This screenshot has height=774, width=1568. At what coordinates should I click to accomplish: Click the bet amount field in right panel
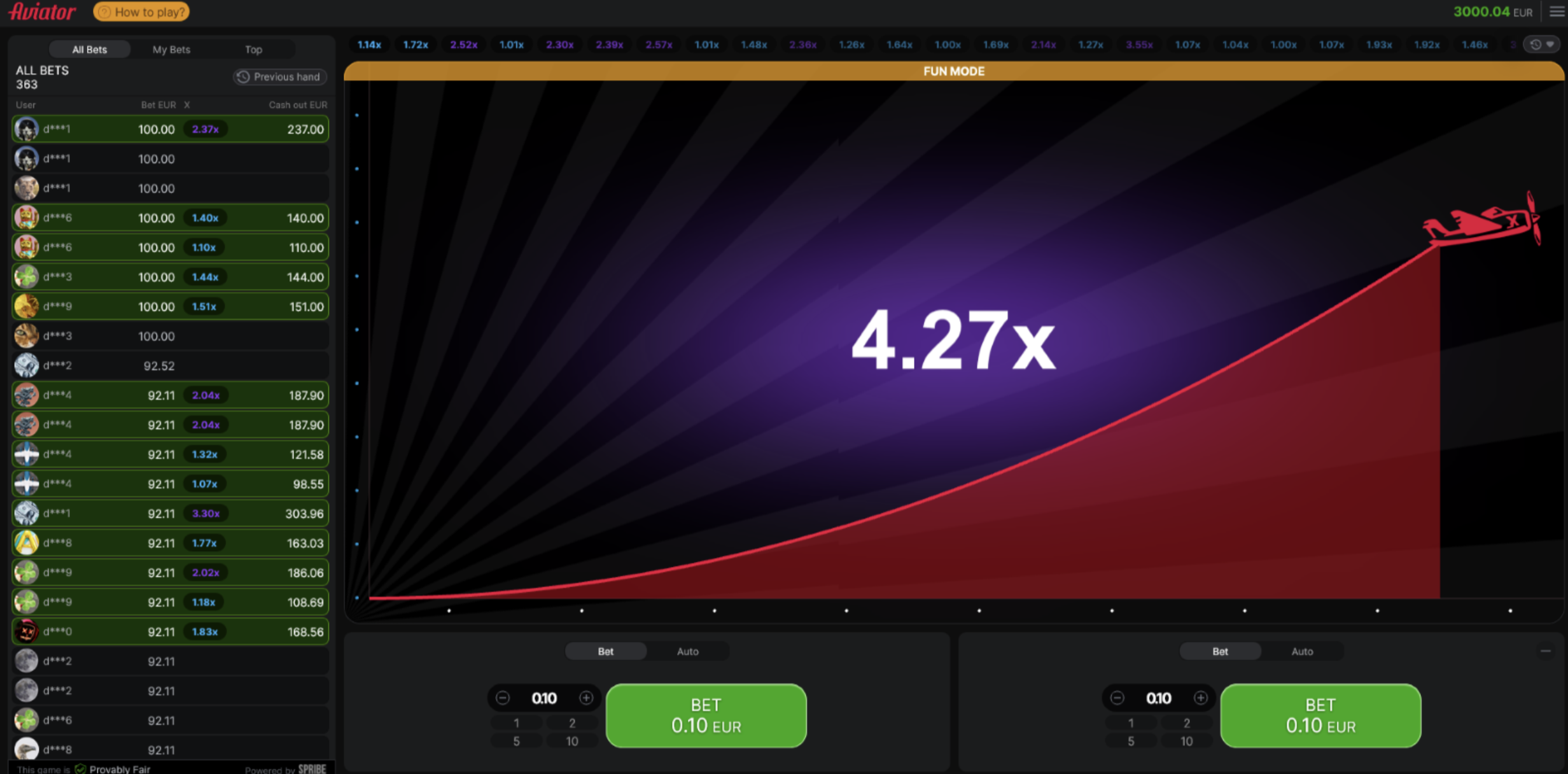(x=1158, y=698)
